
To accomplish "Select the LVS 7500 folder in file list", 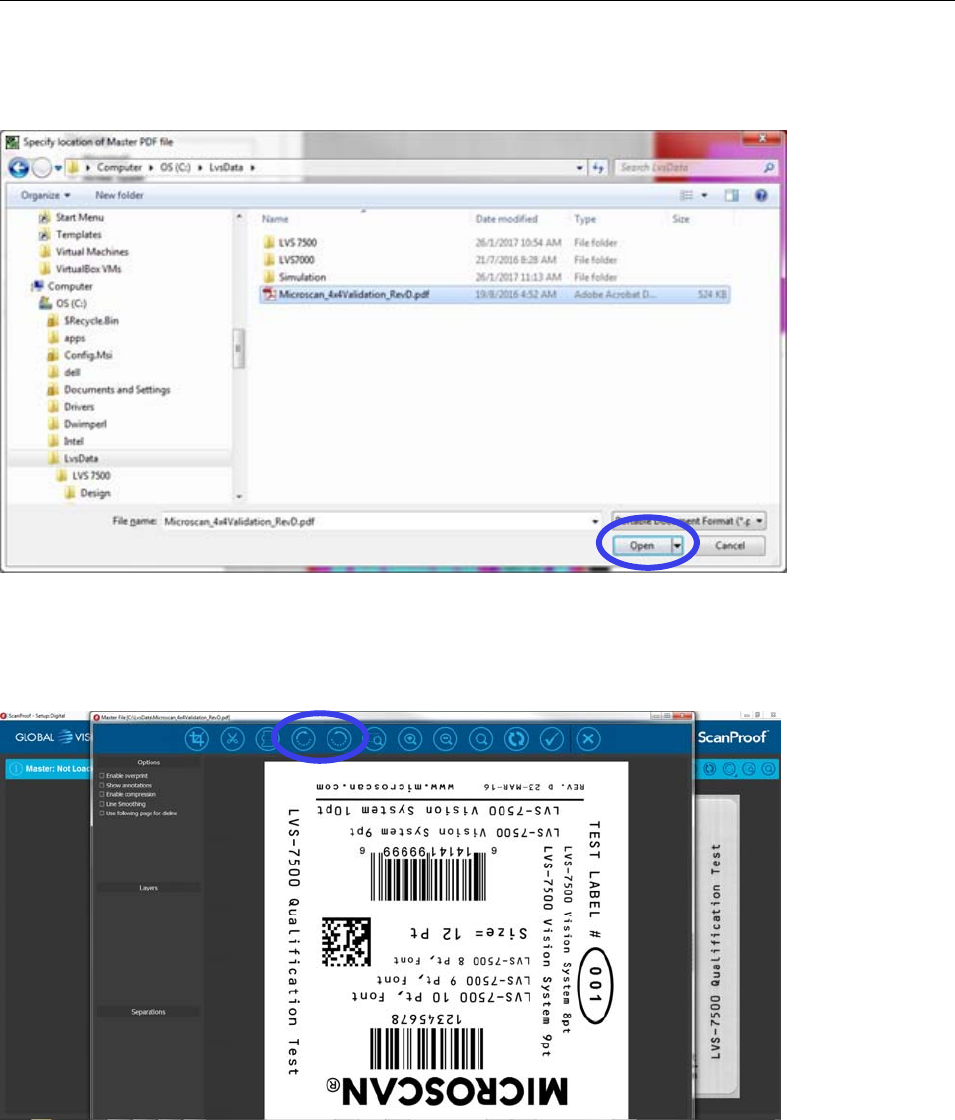I will point(297,243).
